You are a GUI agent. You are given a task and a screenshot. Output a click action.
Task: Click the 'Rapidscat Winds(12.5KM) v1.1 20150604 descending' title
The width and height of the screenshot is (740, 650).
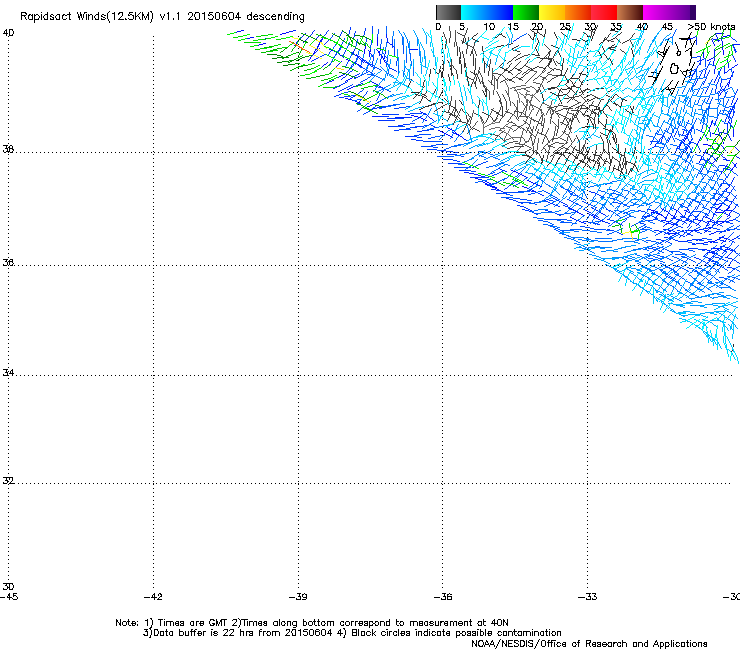point(162,17)
